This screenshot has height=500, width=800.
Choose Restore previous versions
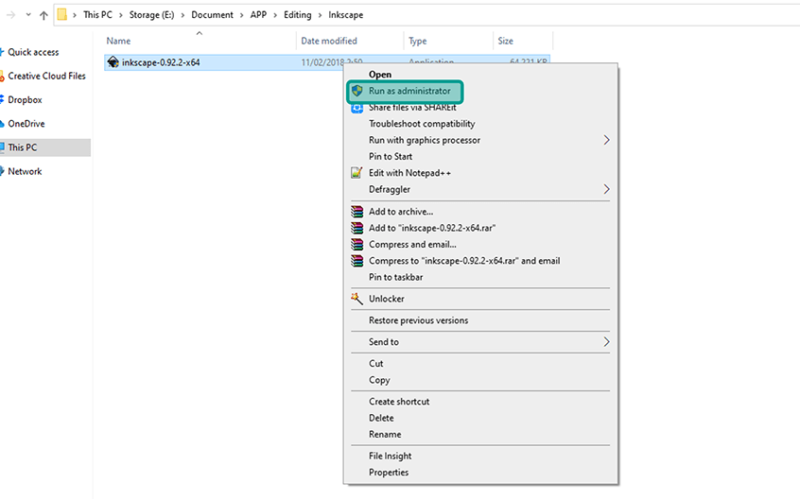tap(418, 320)
